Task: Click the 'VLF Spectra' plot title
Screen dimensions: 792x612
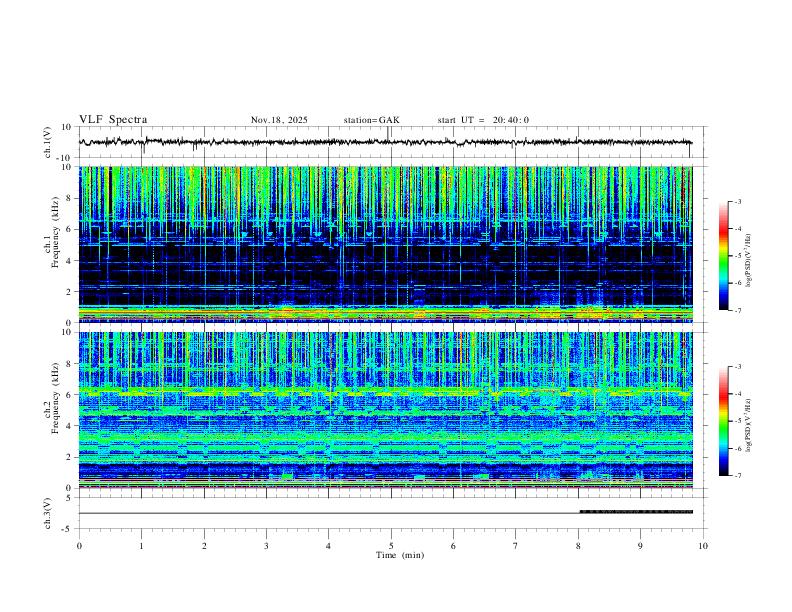Action: point(113,120)
